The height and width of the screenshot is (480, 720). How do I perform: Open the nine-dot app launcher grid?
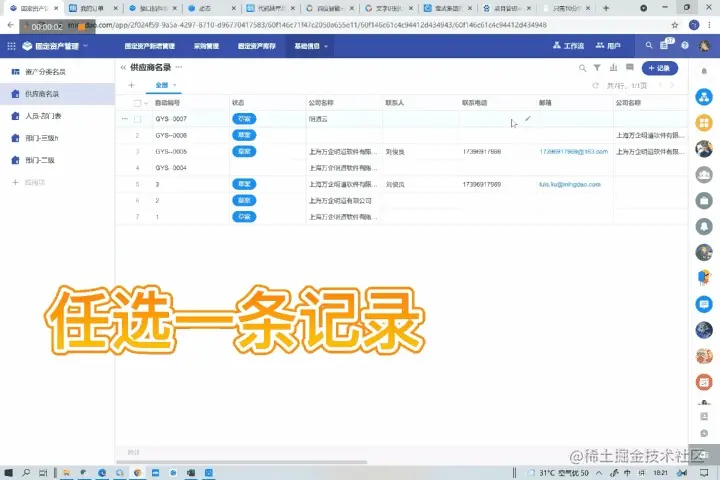[x=11, y=46]
